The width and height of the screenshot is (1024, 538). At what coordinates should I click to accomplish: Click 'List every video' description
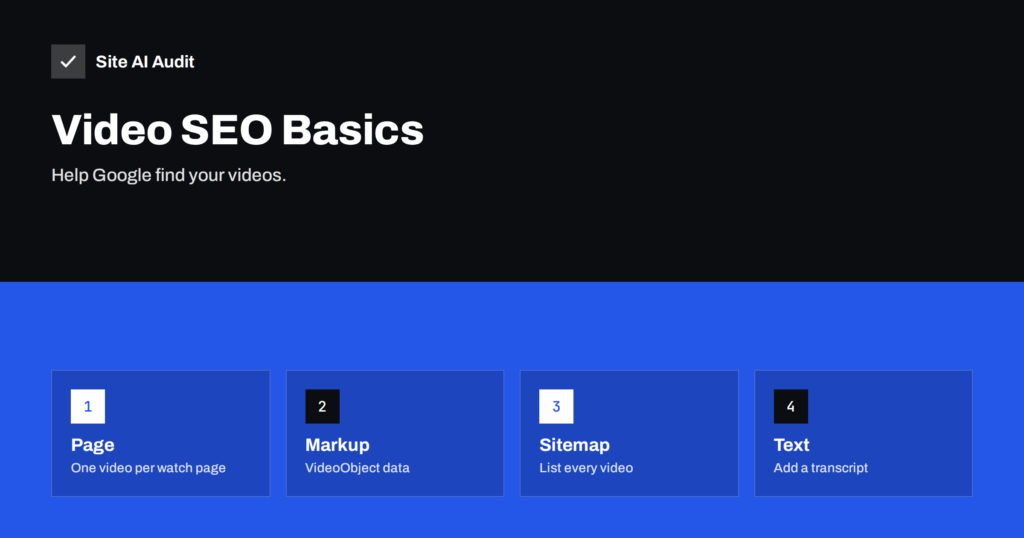[586, 467]
